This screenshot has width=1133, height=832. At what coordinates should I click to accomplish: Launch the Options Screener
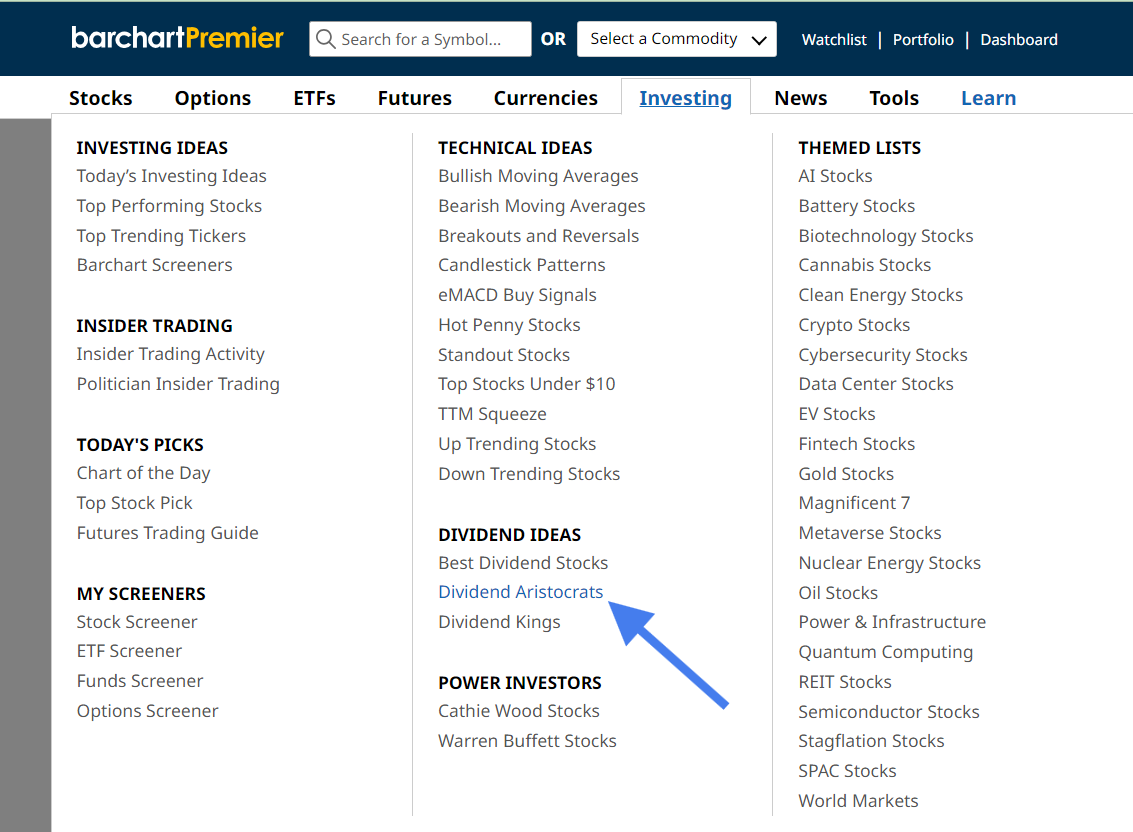pos(147,711)
